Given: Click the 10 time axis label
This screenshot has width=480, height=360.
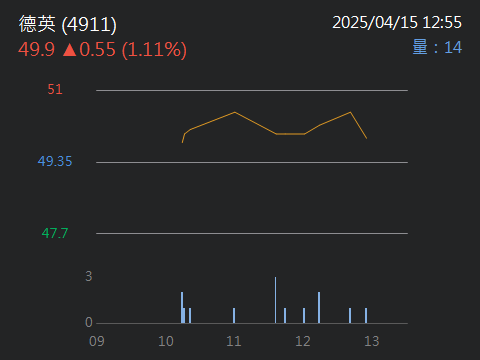Looking at the screenshot, I should (166, 341).
